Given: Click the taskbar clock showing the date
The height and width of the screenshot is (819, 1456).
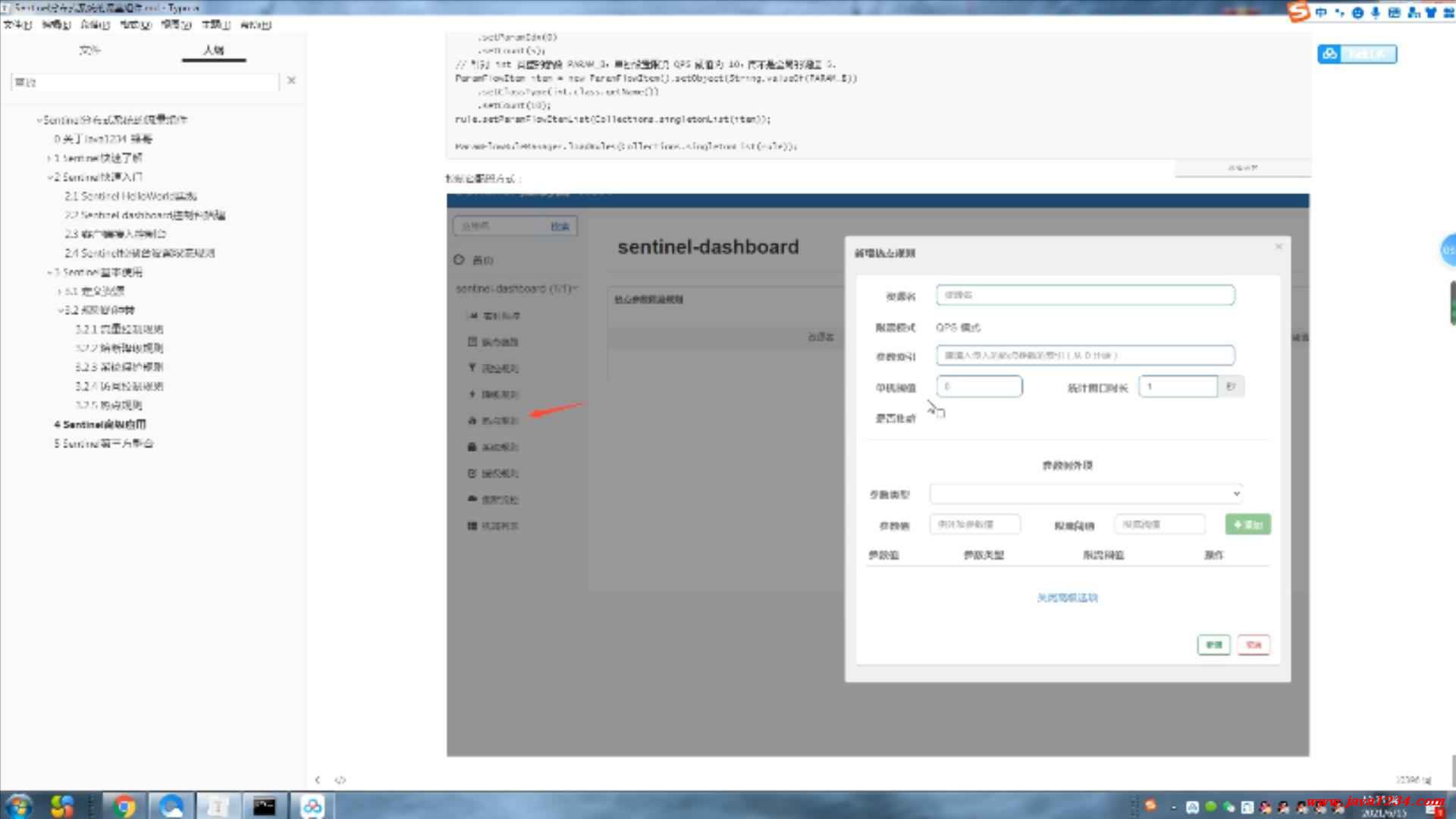Looking at the screenshot, I should (x=1385, y=807).
